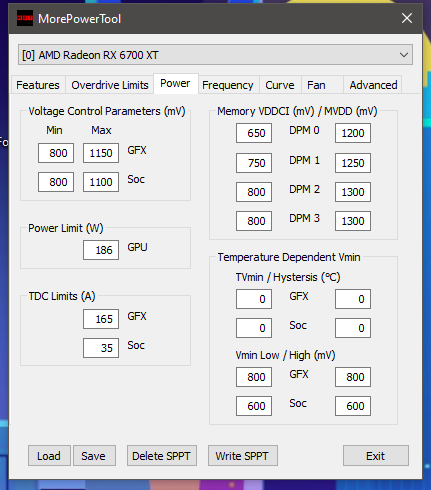Click the Delete SPPT button
Screen dimensions: 431x490
[162, 456]
